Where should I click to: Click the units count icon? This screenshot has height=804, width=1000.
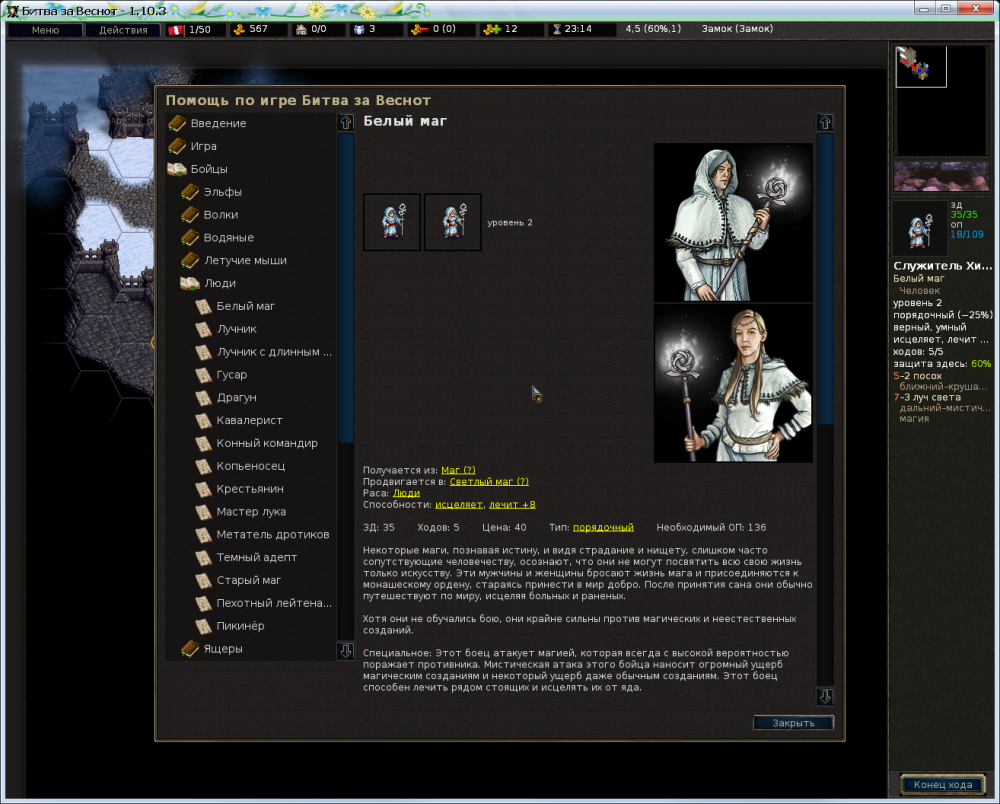tap(359, 29)
